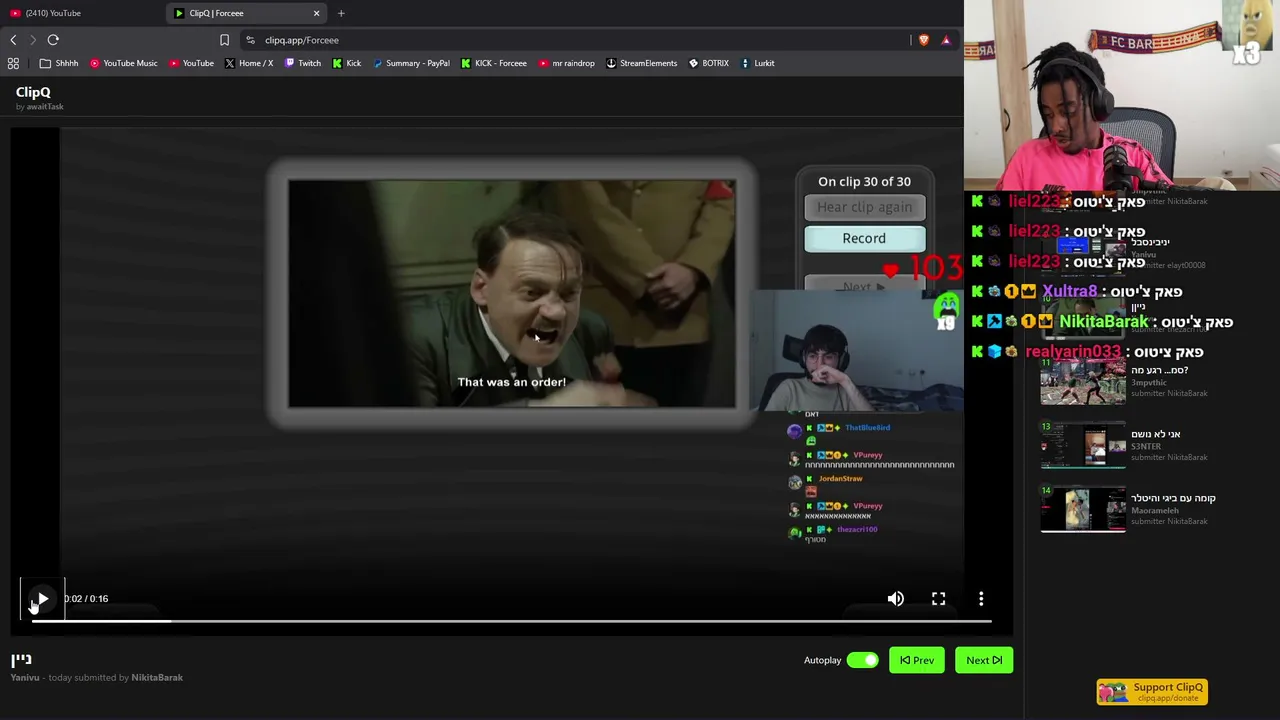Seek along the video progress bar

(x=511, y=622)
